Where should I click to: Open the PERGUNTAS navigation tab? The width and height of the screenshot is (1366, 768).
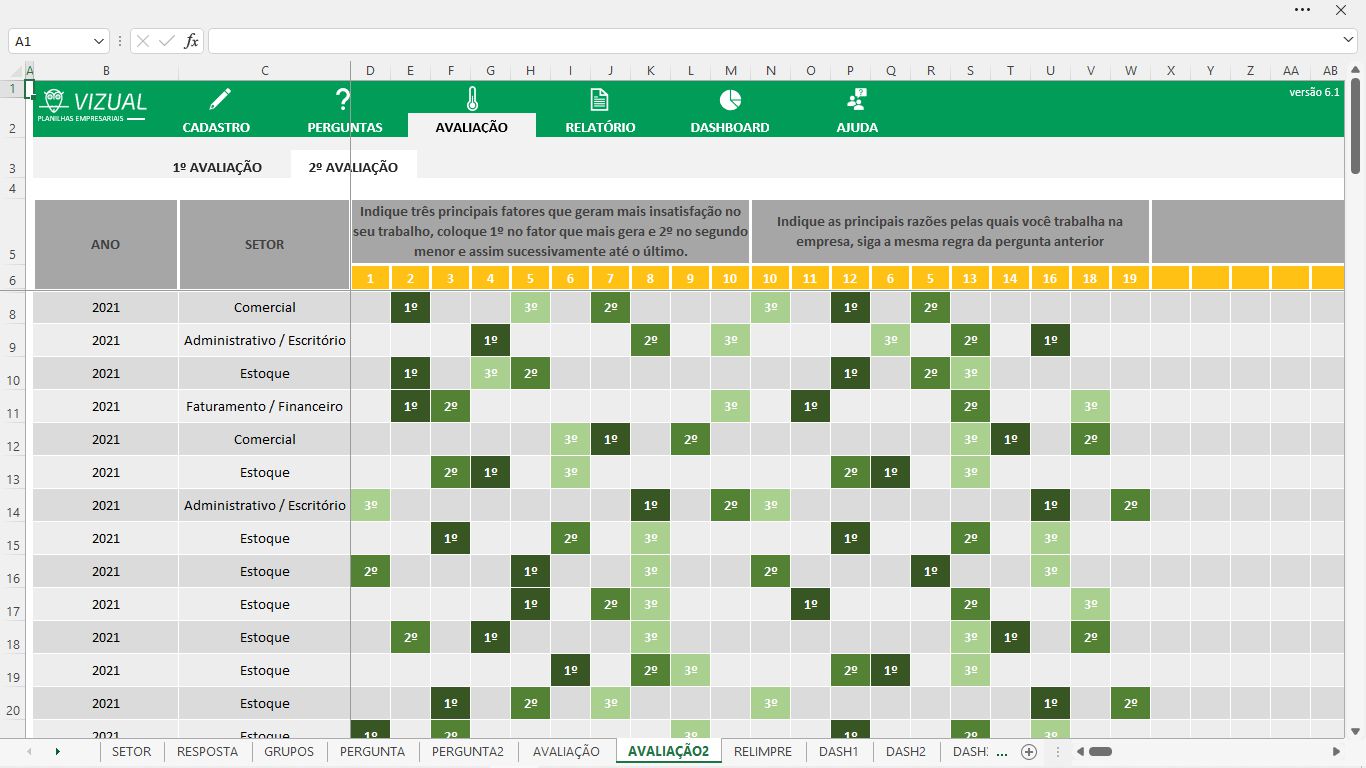(x=345, y=127)
